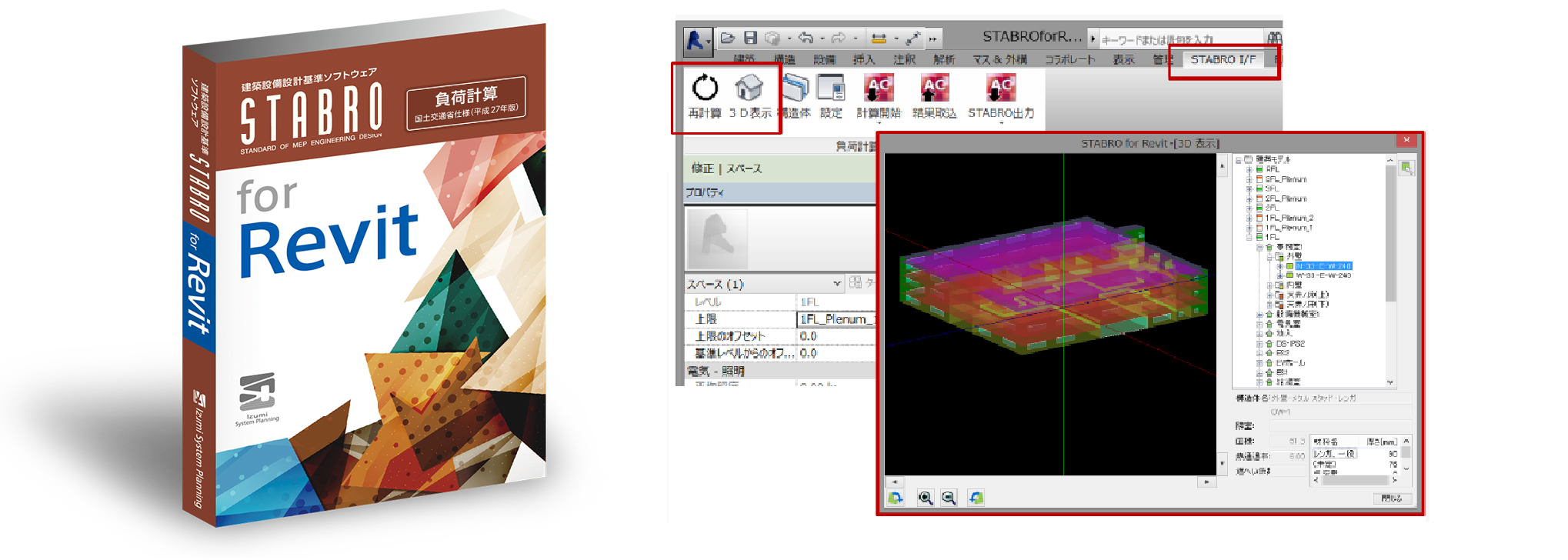Click the green select icon beside tree panel

tap(1406, 168)
